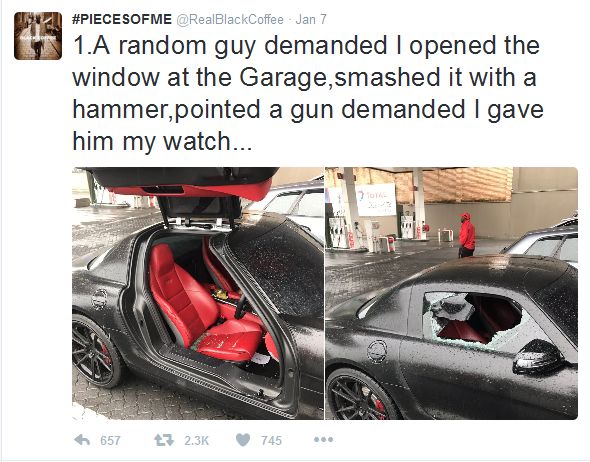Click the reply arrow icon
The height and width of the screenshot is (462, 590).
(82, 440)
